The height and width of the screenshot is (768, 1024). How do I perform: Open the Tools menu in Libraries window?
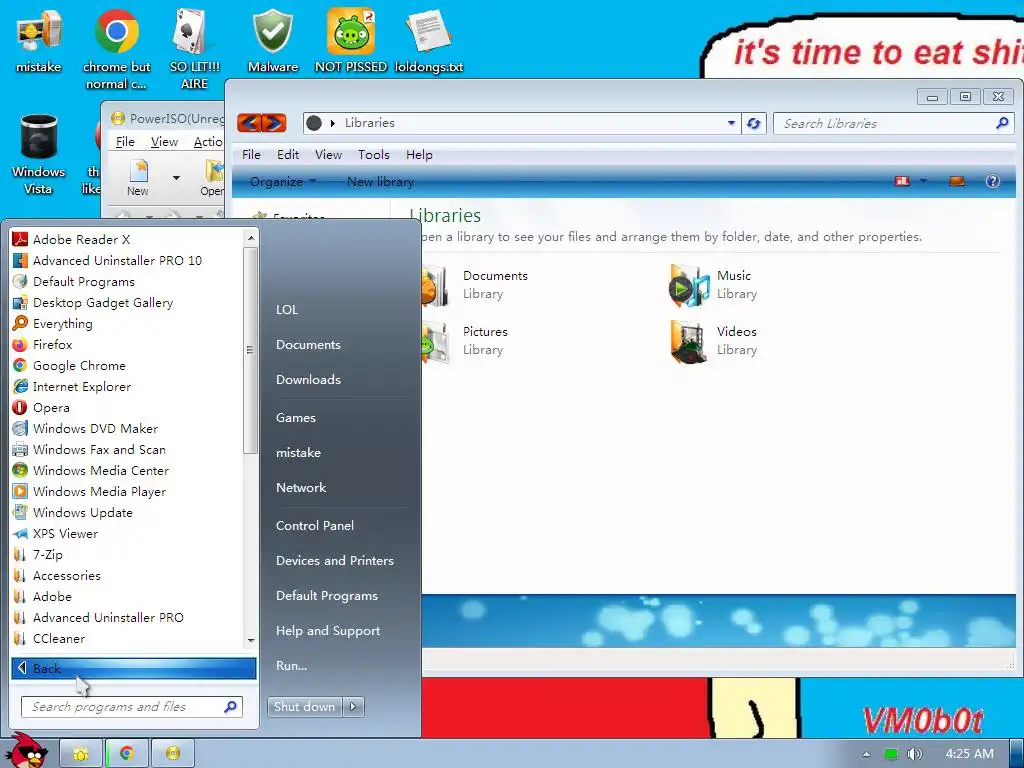(x=374, y=155)
